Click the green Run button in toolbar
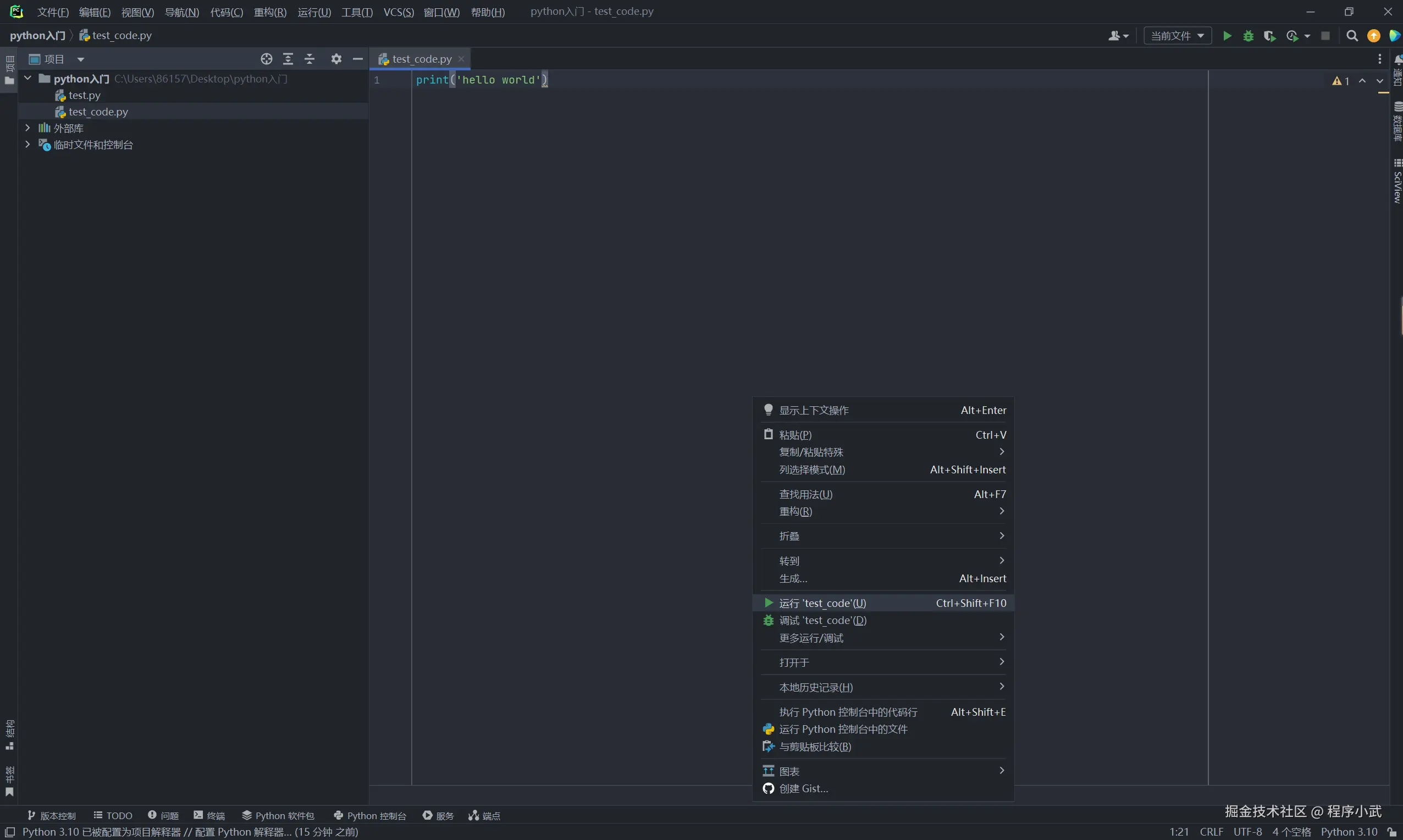 tap(1227, 36)
